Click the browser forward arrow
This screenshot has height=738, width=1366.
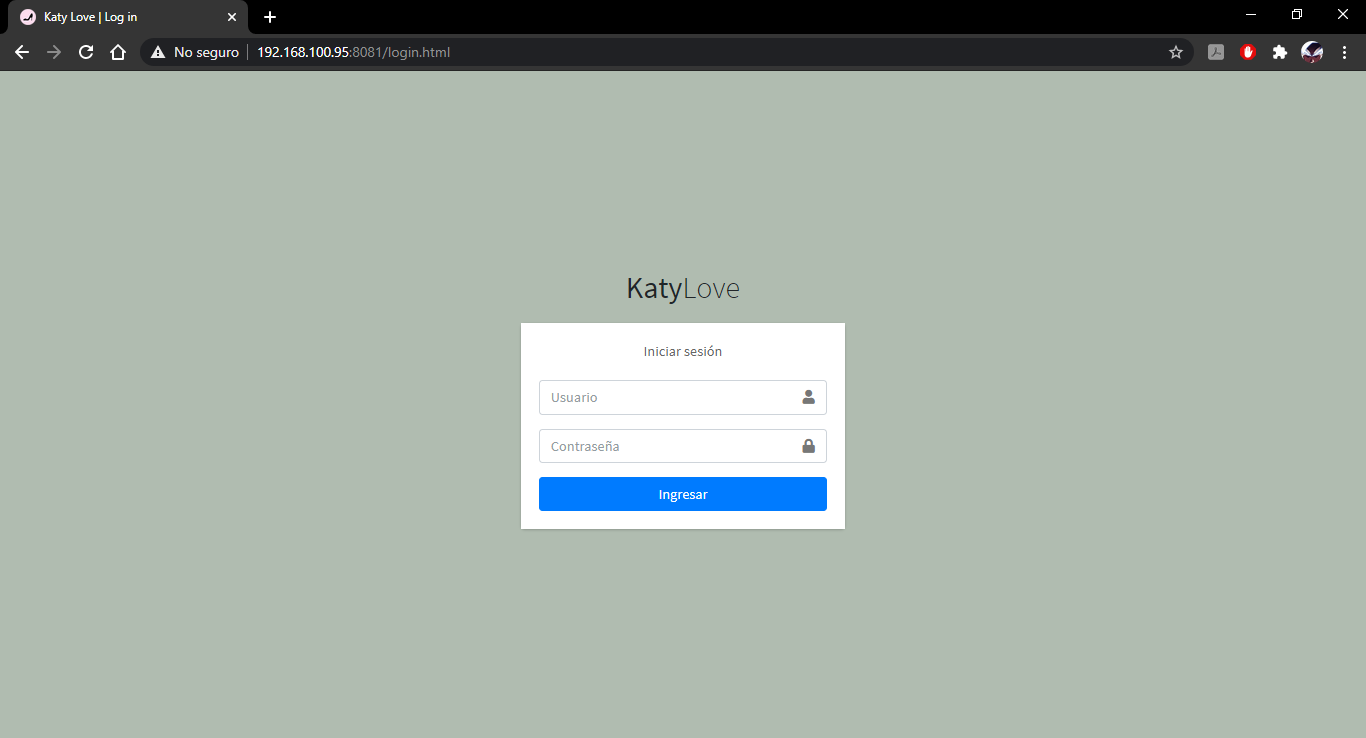click(54, 52)
